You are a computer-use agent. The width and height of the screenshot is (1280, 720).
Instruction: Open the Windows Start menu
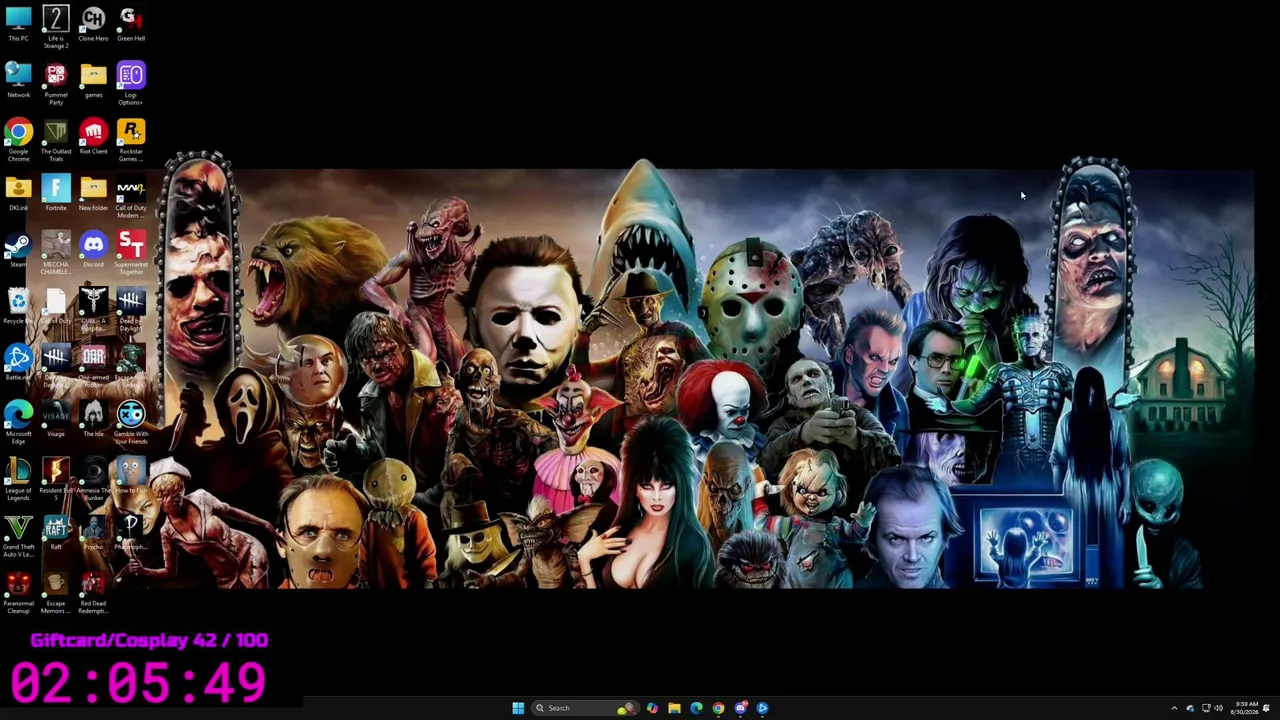click(518, 708)
